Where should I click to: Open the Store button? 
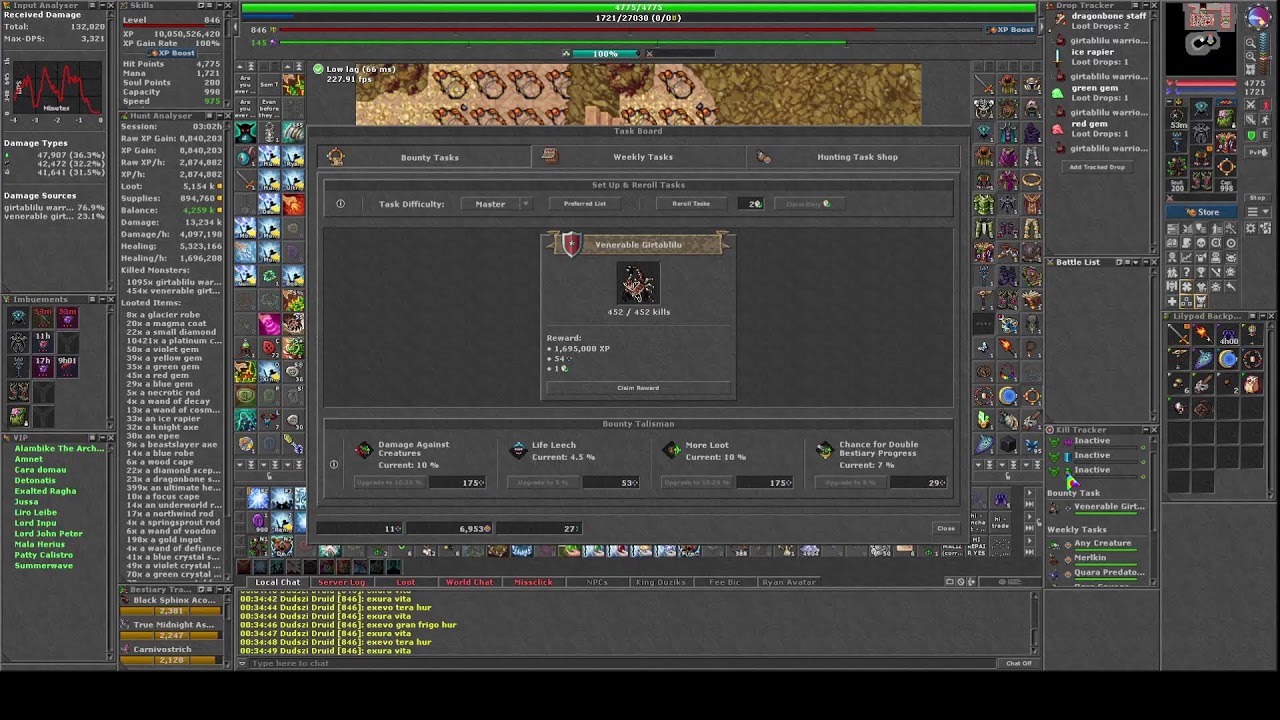coord(1201,212)
